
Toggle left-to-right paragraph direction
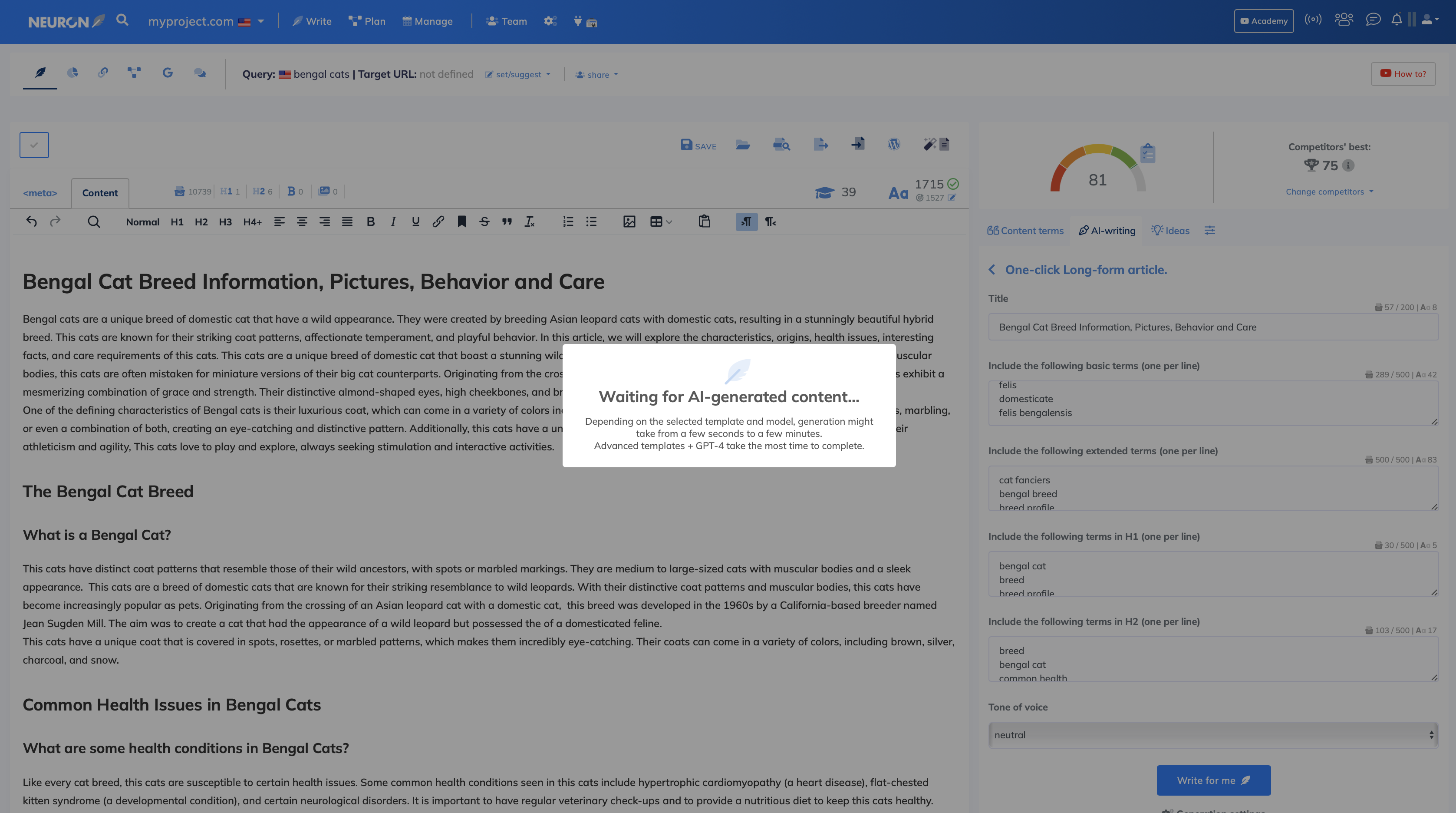coord(746,222)
